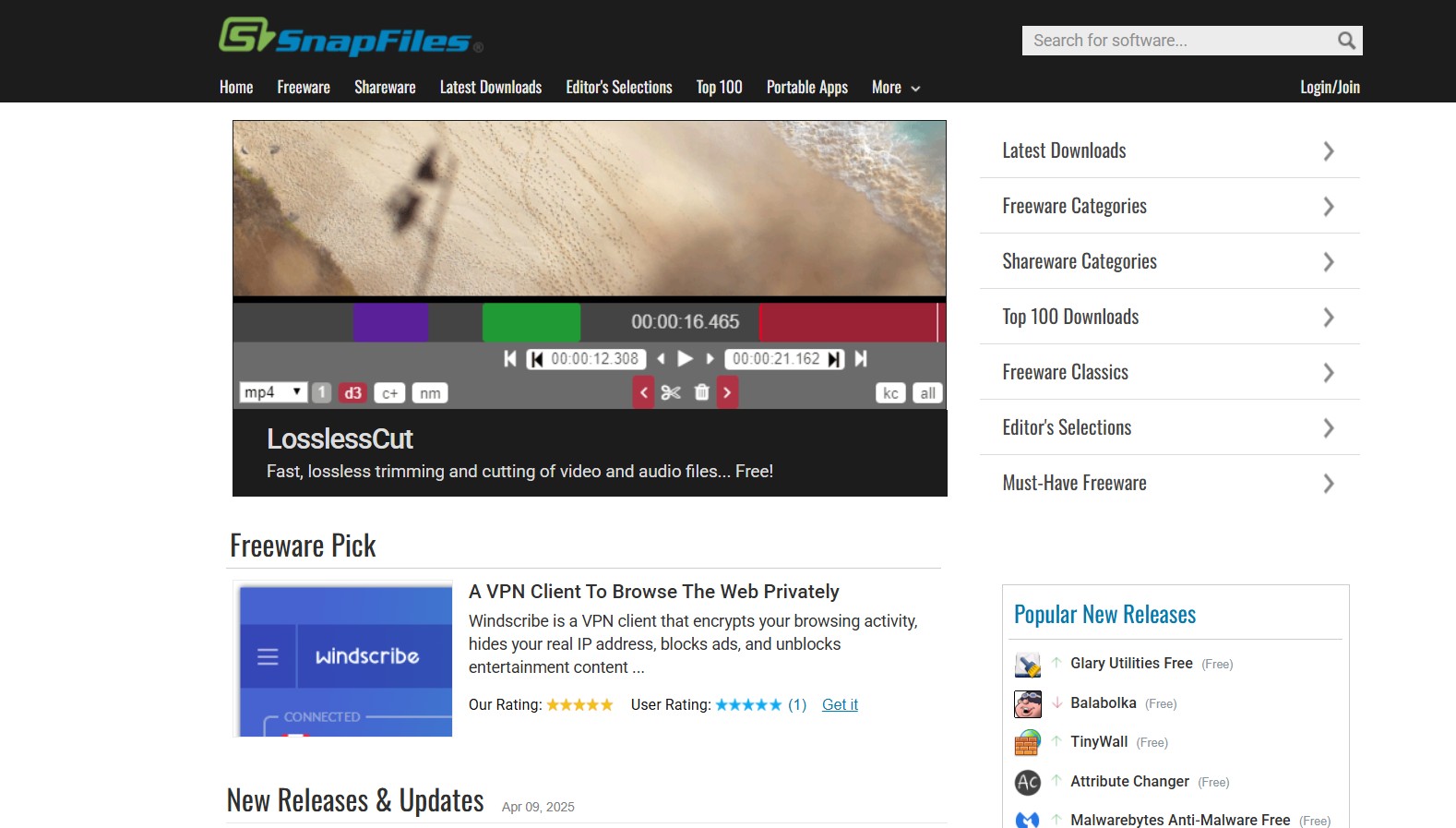Expand the Freeware Categories chevron
The image size is (1456, 828).
click(x=1328, y=207)
